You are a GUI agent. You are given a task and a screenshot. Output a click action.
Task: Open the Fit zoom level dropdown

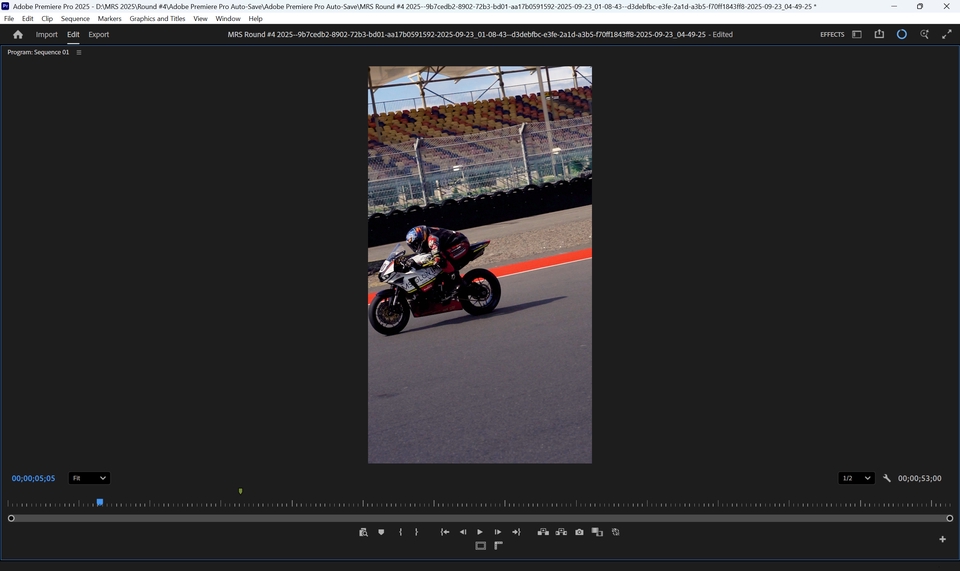[x=89, y=478]
